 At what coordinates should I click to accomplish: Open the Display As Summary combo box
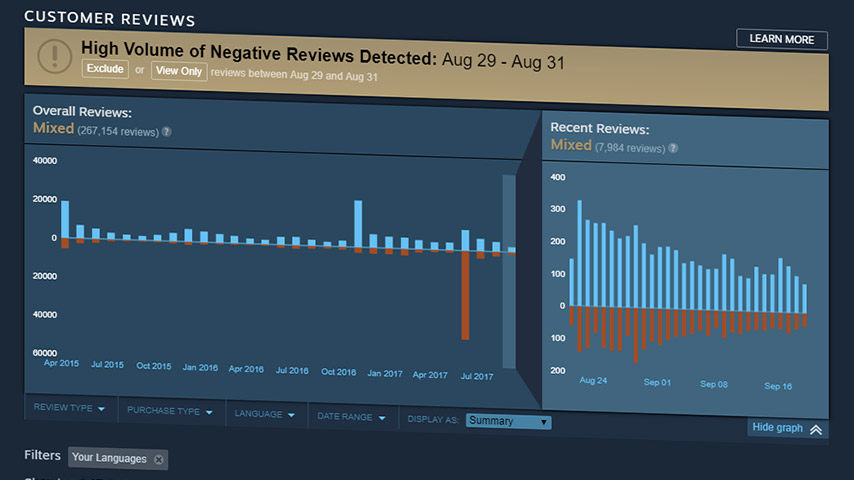(x=508, y=421)
